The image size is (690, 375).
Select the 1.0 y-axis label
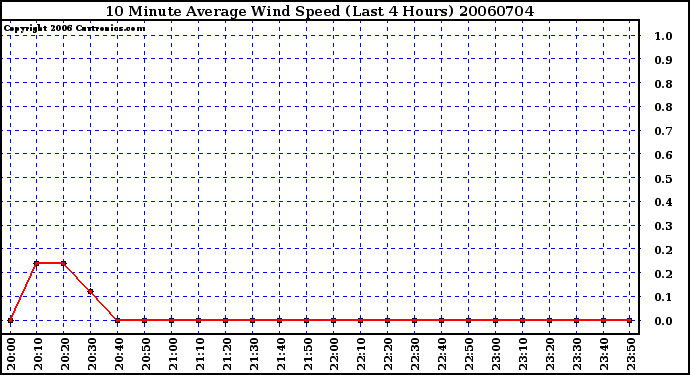663,36
